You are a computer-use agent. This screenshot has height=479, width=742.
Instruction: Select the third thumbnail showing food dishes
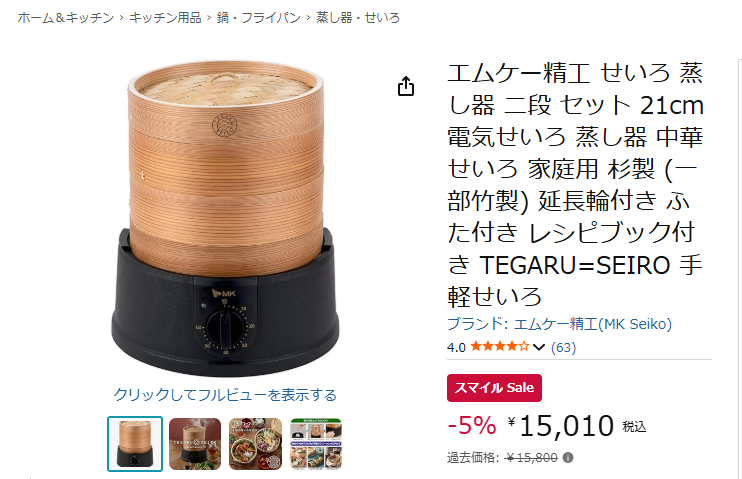[255, 444]
